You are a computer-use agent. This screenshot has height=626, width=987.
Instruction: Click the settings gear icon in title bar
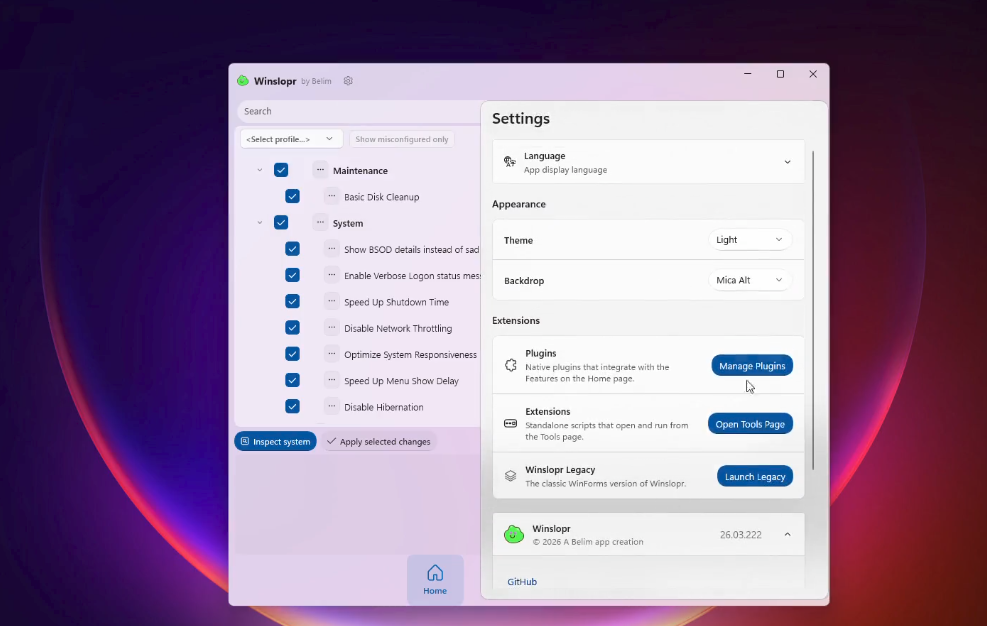coord(348,81)
